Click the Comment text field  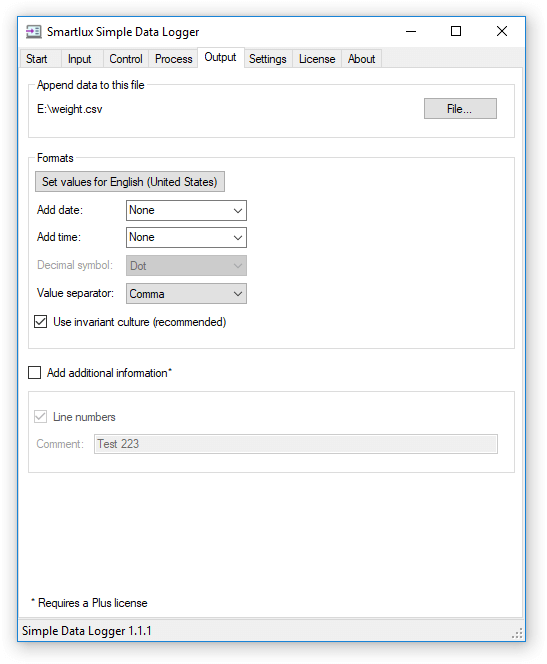[x=296, y=444]
